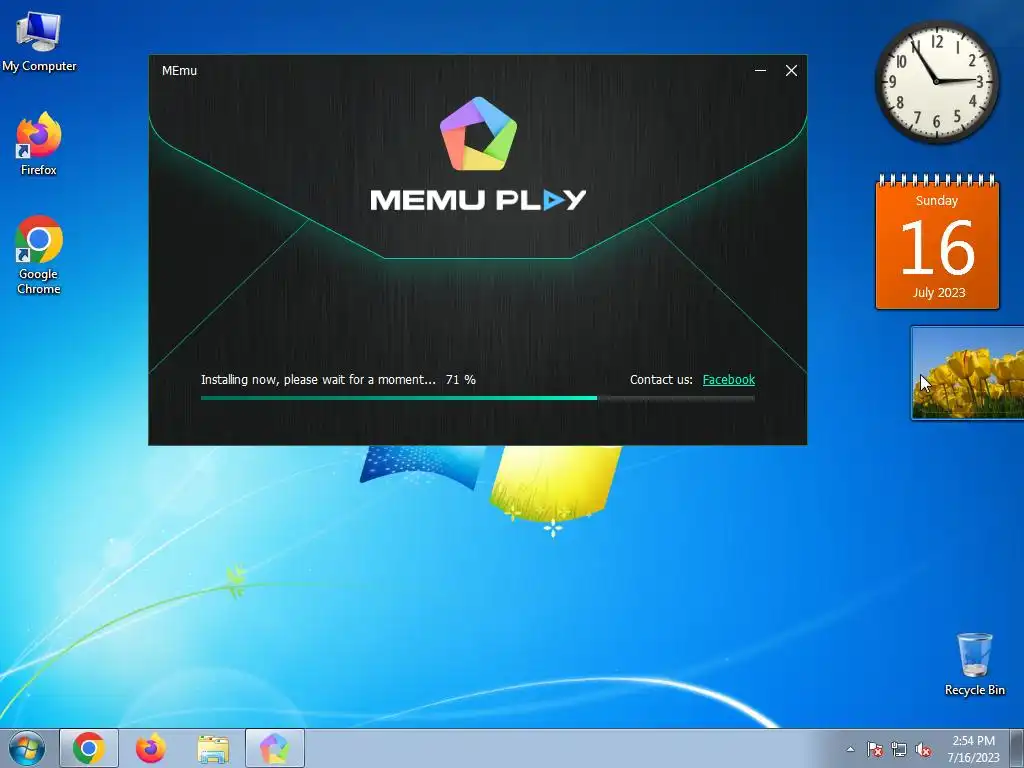
Task: Click 'July 2023' on the calendar gadget
Action: coord(938,293)
